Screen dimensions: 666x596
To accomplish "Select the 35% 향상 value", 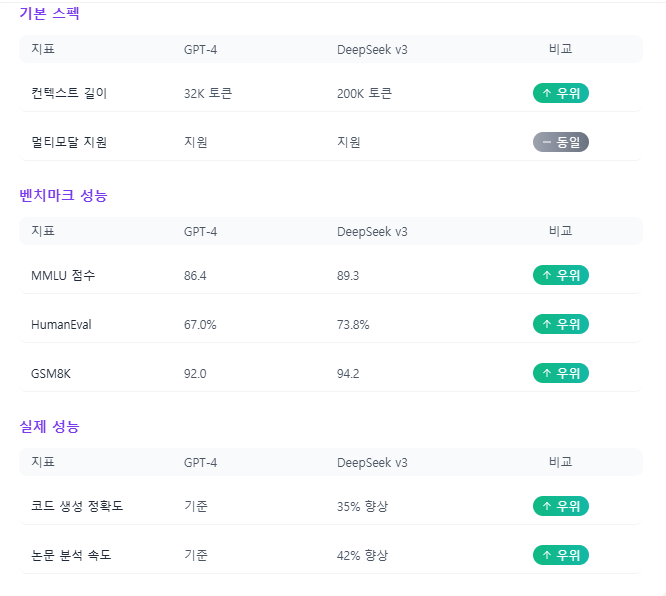I will [x=362, y=506].
